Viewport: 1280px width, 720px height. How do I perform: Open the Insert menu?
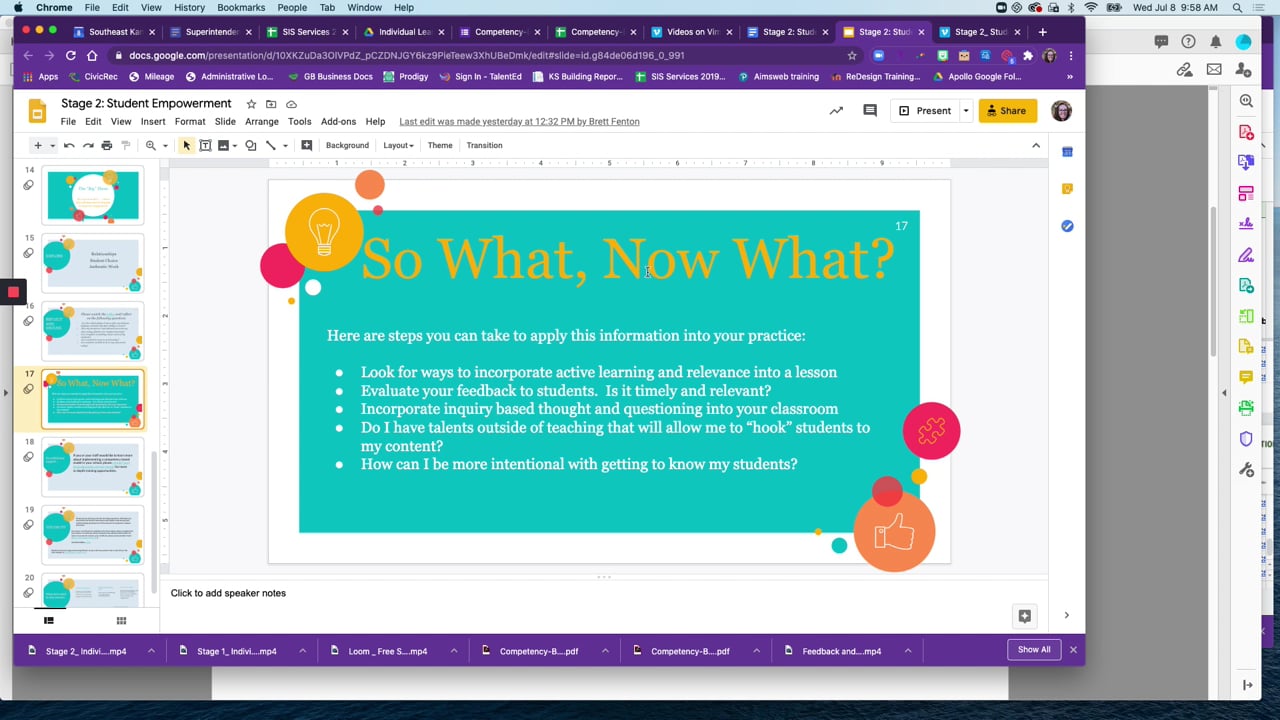pos(153,122)
